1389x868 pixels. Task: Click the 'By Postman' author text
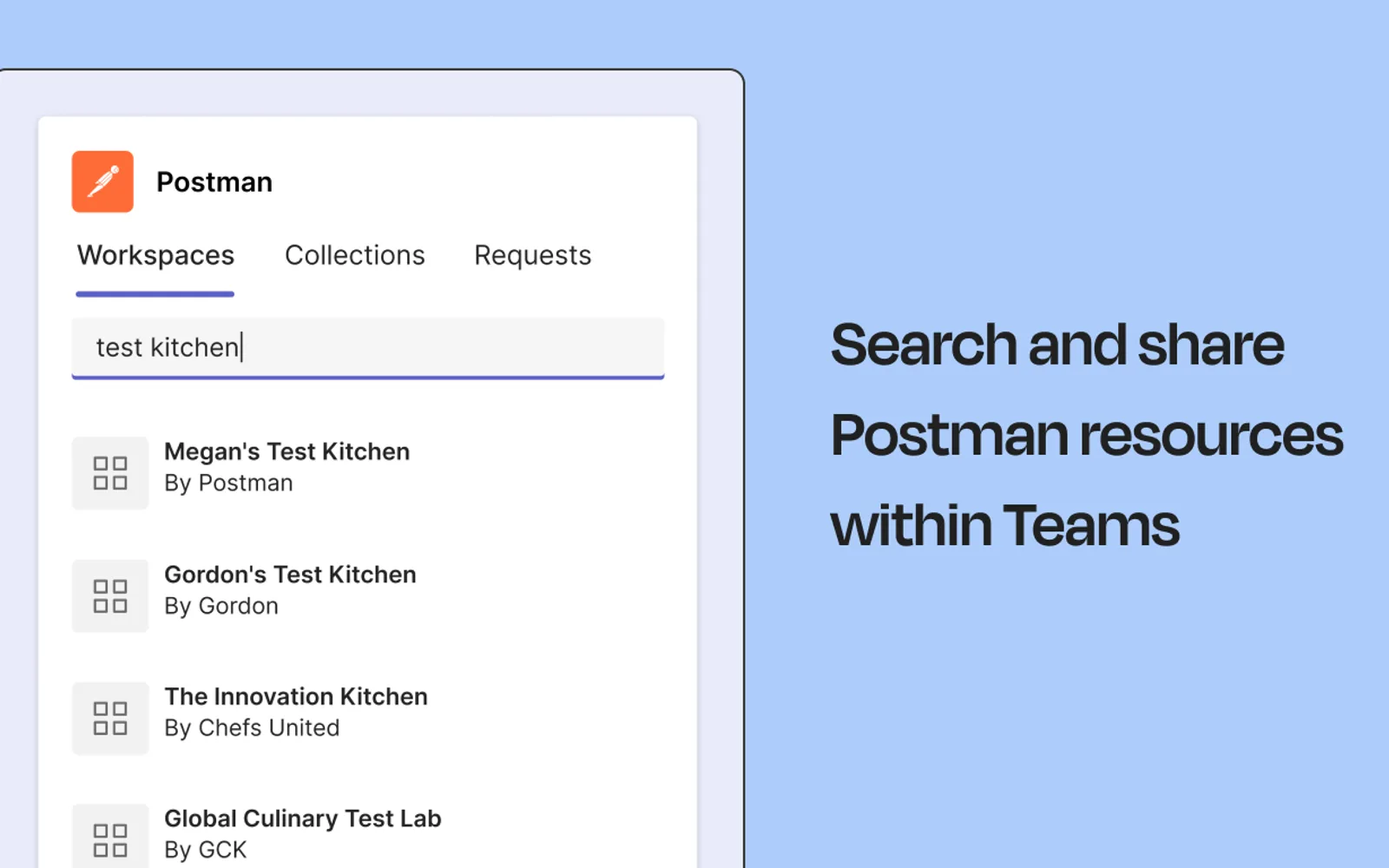(228, 483)
